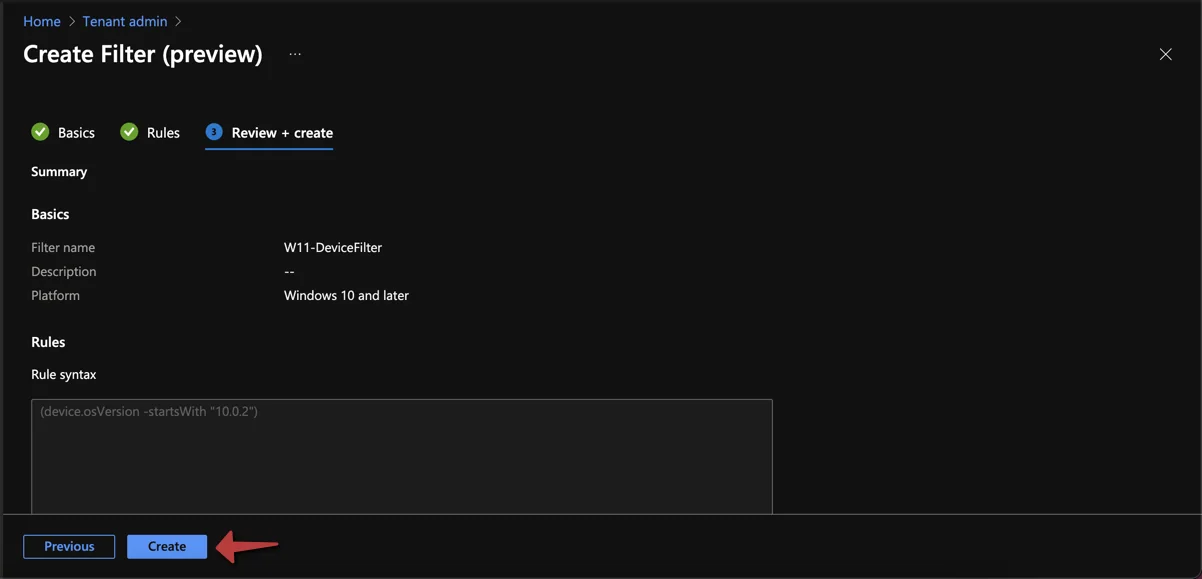Screen dimensions: 1202x579
Task: Go back with the Previous button
Action: point(69,546)
